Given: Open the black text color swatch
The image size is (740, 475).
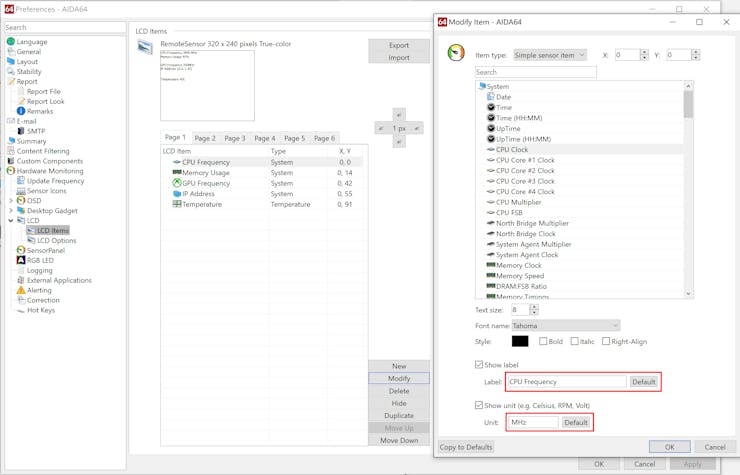Looking at the screenshot, I should click(520, 342).
